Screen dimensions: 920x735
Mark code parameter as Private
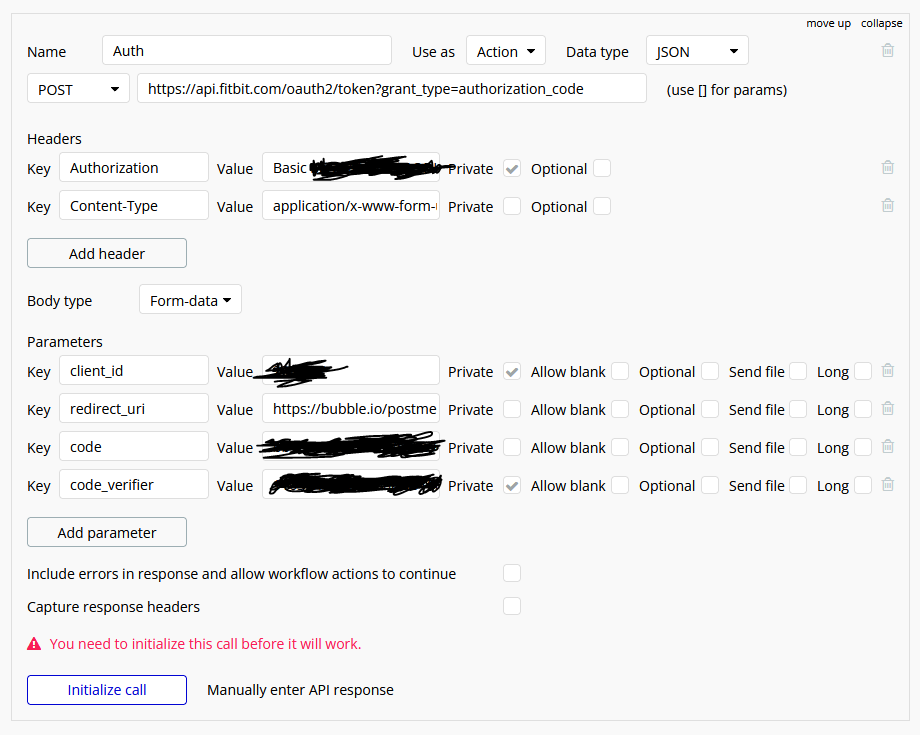tap(512, 448)
